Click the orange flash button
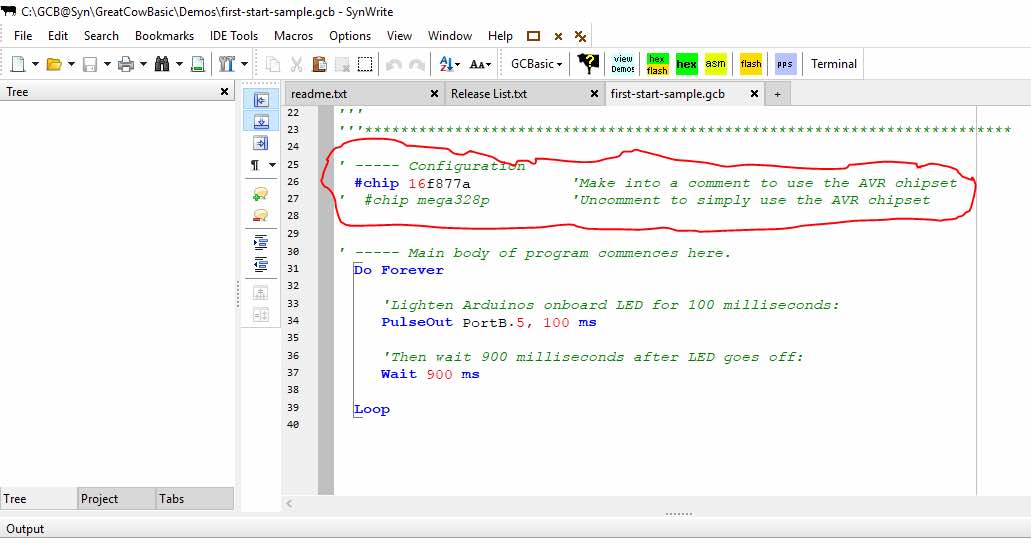1031x543 pixels. [x=751, y=64]
